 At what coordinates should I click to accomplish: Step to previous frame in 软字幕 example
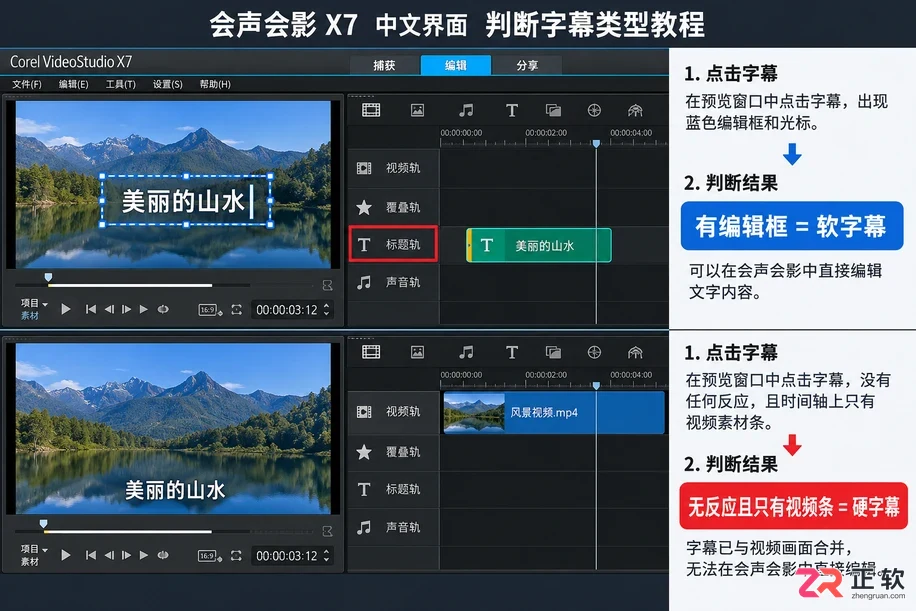[x=109, y=309]
